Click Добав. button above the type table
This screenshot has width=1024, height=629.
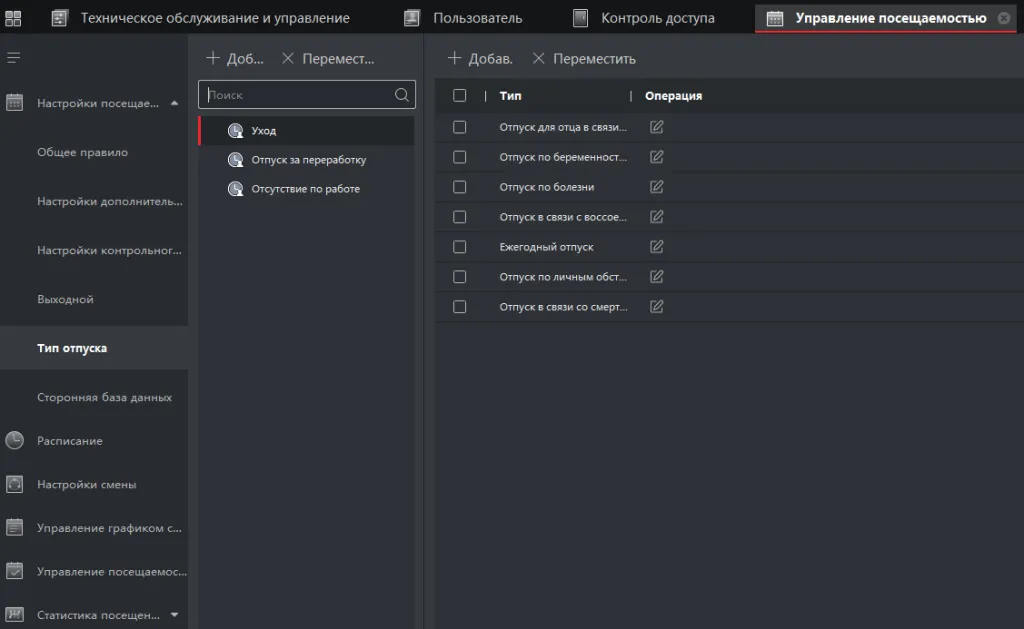click(x=480, y=59)
